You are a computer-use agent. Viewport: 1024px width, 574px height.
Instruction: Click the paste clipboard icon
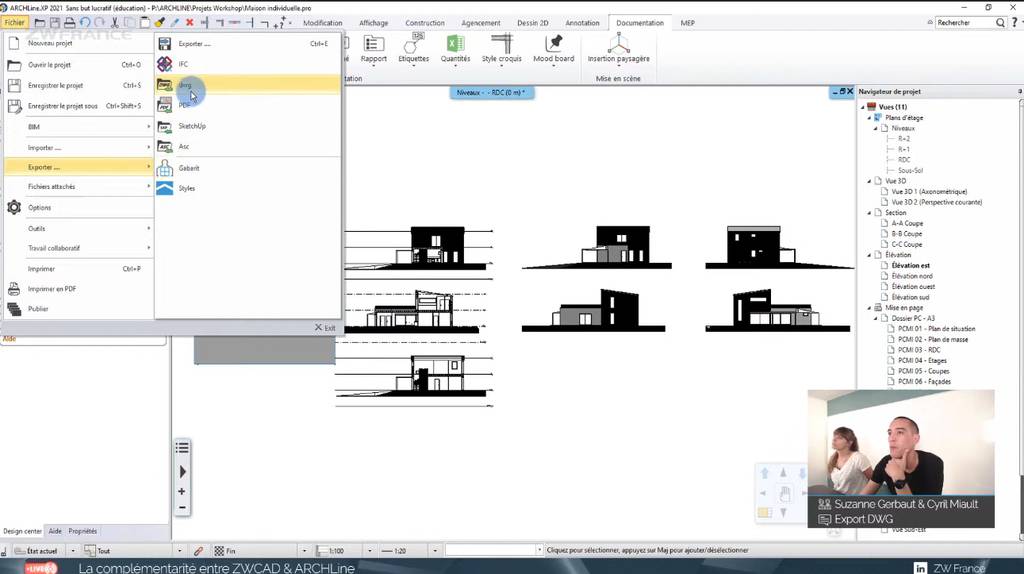144,23
